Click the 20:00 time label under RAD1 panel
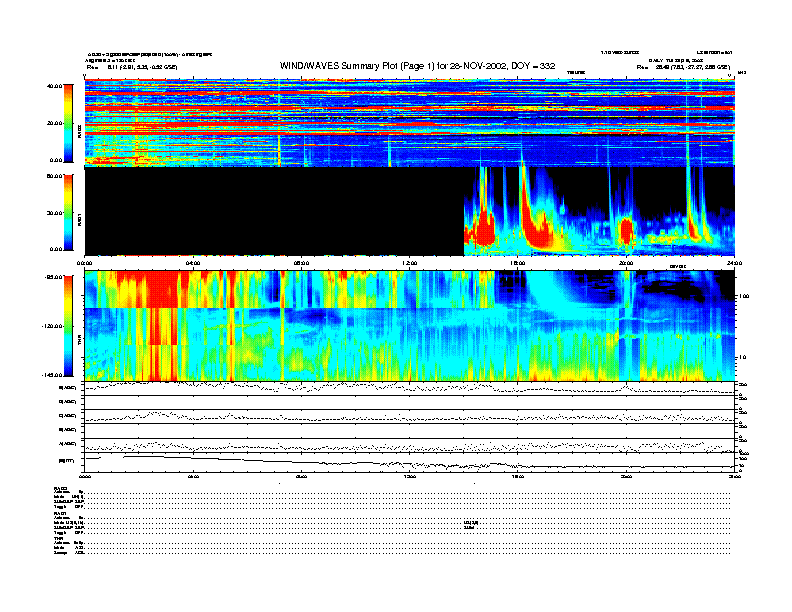This screenshot has width=792, height=612. click(626, 263)
